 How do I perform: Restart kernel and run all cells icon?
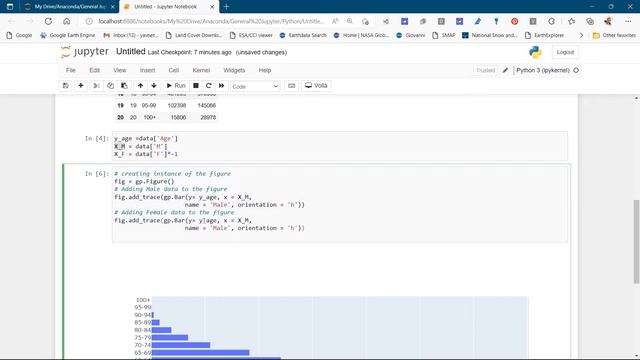222,86
